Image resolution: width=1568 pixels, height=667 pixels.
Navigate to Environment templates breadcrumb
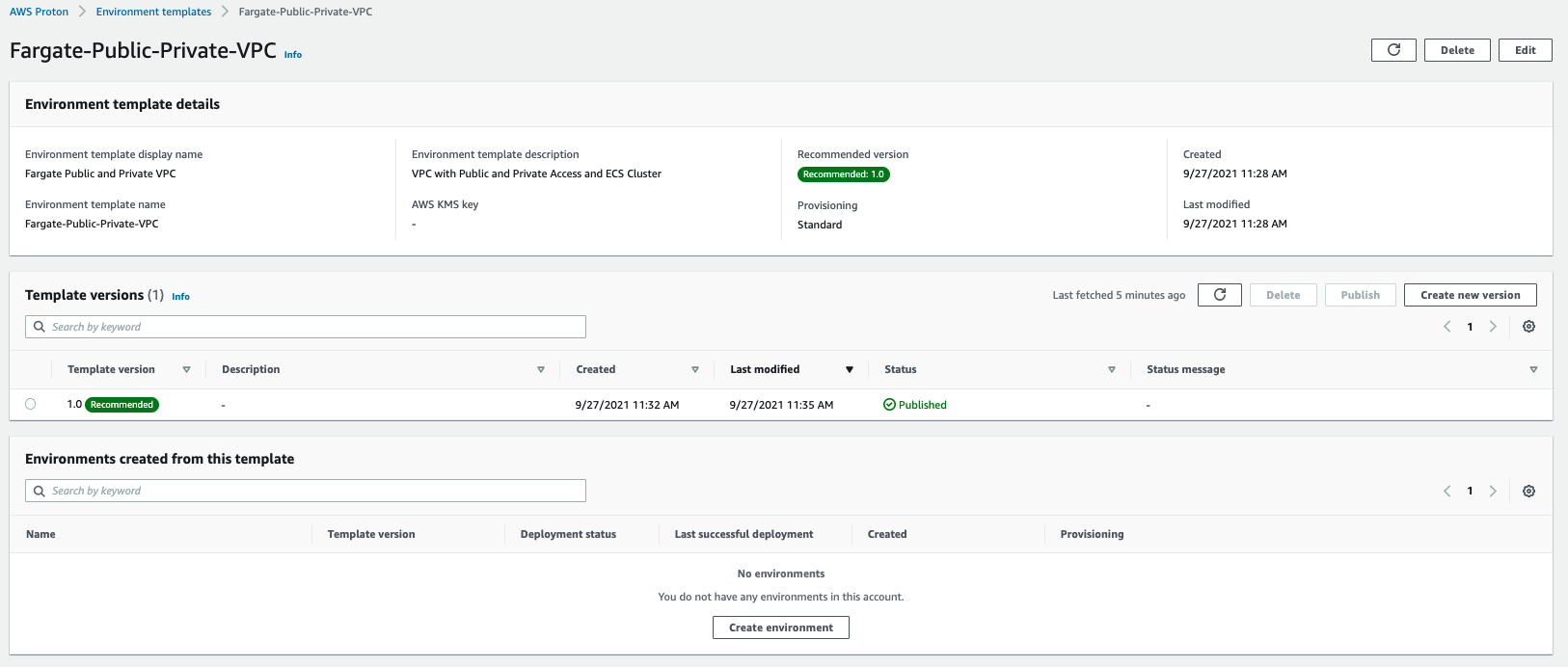click(x=153, y=12)
